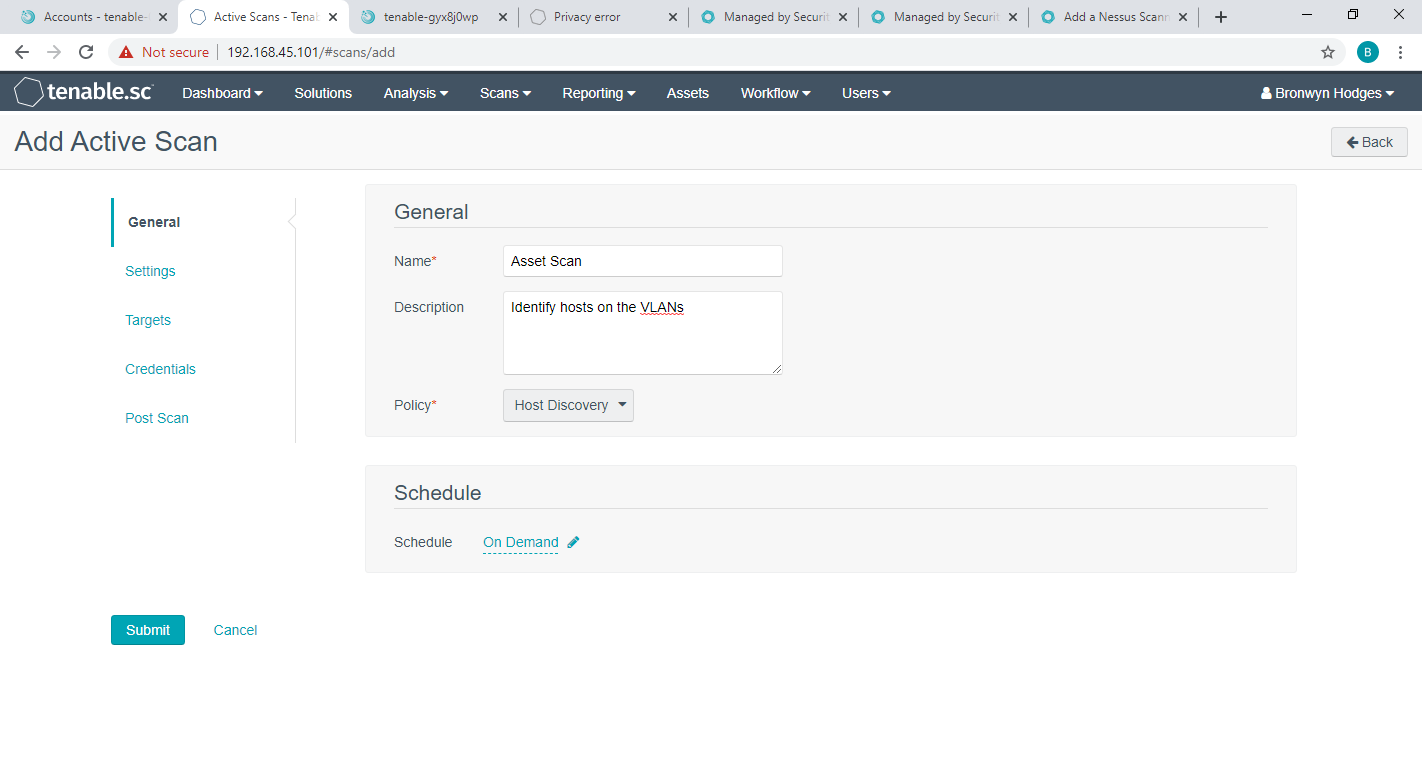Open the Dashboard dropdown menu

coord(222,93)
